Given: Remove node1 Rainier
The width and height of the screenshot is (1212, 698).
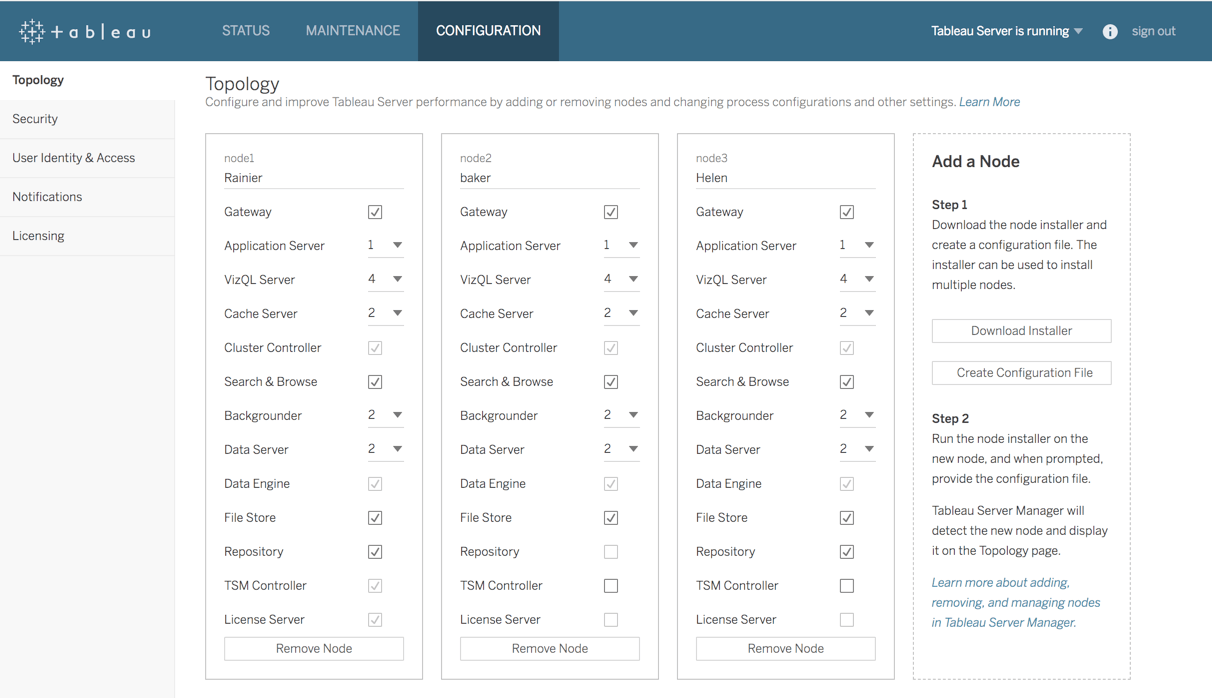Looking at the screenshot, I should click(x=314, y=649).
